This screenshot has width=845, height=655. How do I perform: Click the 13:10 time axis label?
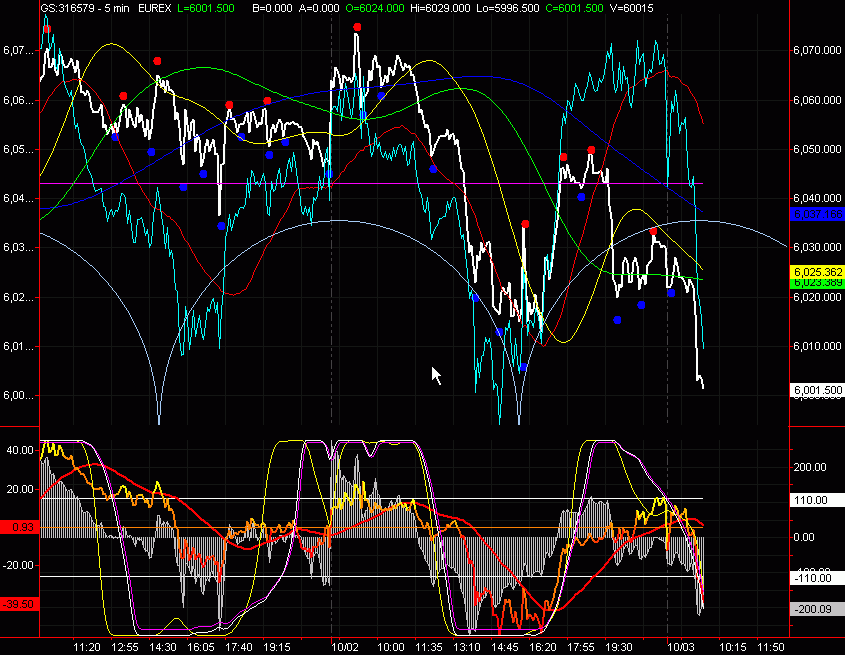pos(467,647)
